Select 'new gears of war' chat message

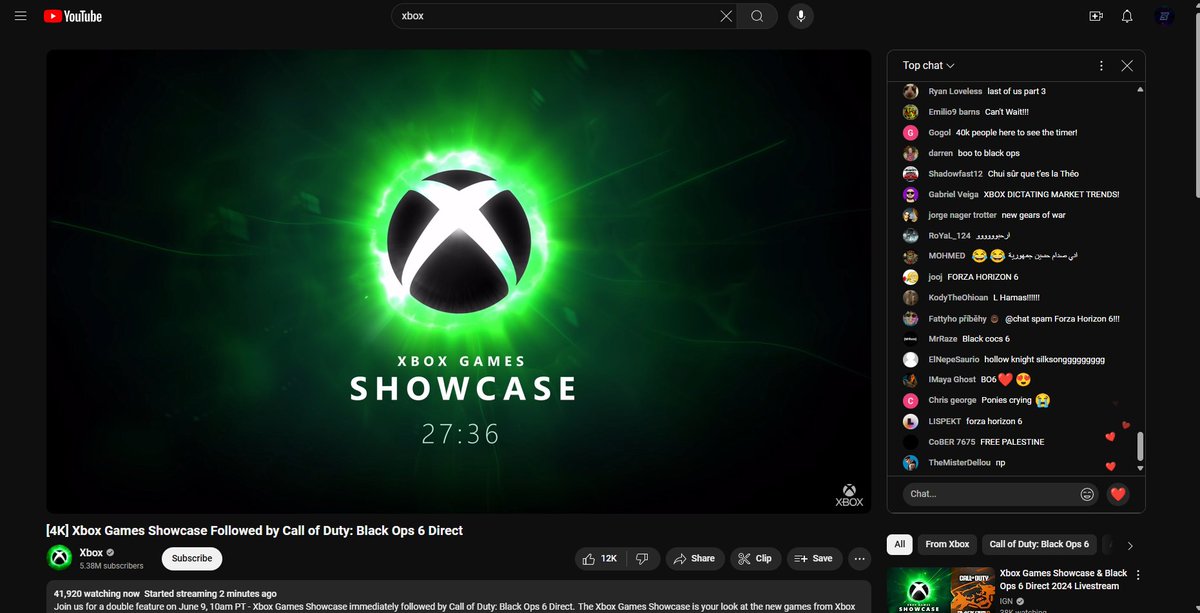(x=1033, y=215)
